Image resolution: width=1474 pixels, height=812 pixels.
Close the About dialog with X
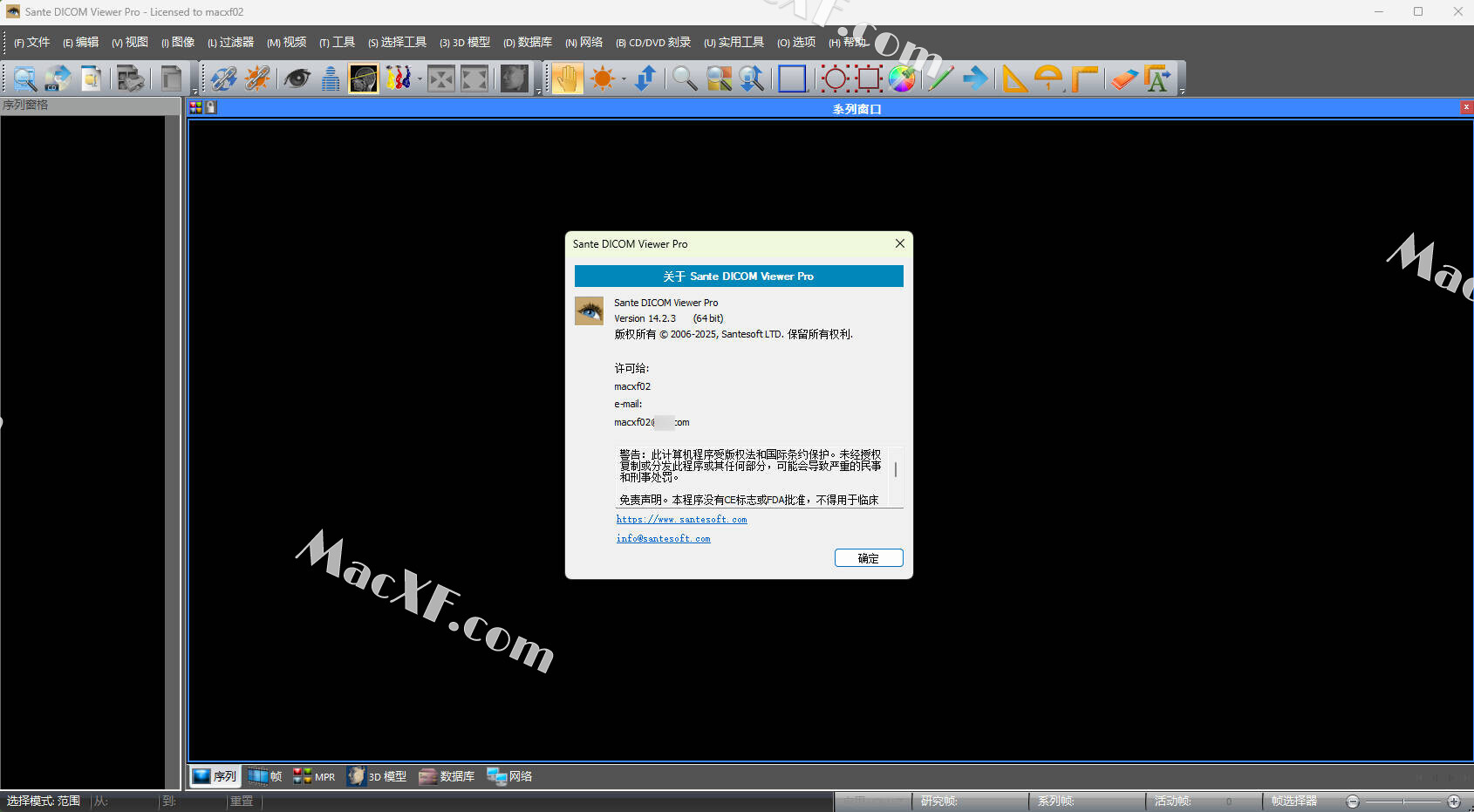pos(900,243)
